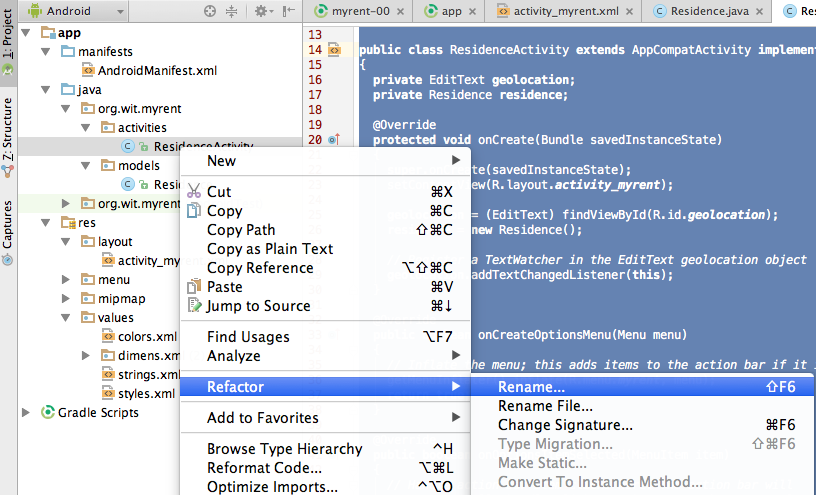Select Rename... in the Refactor submenu
The width and height of the screenshot is (816, 495).
pyautogui.click(x=531, y=387)
